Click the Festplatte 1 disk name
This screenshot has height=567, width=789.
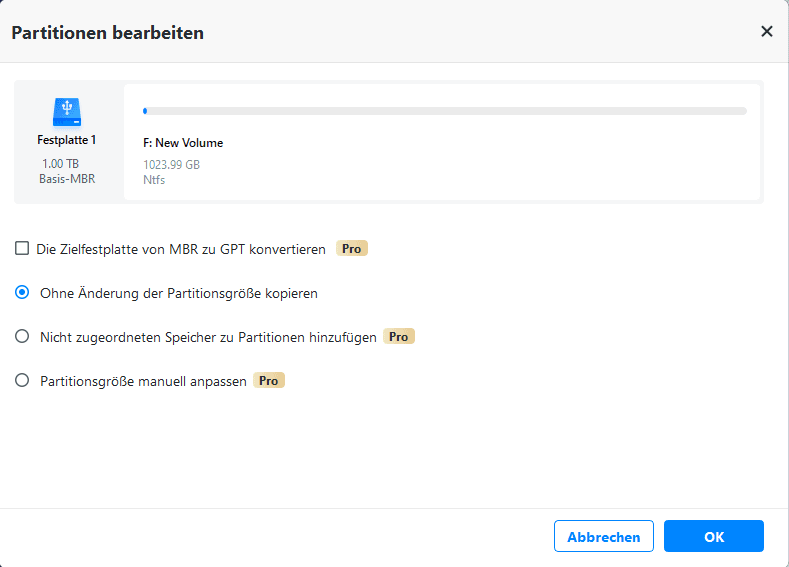(x=67, y=140)
